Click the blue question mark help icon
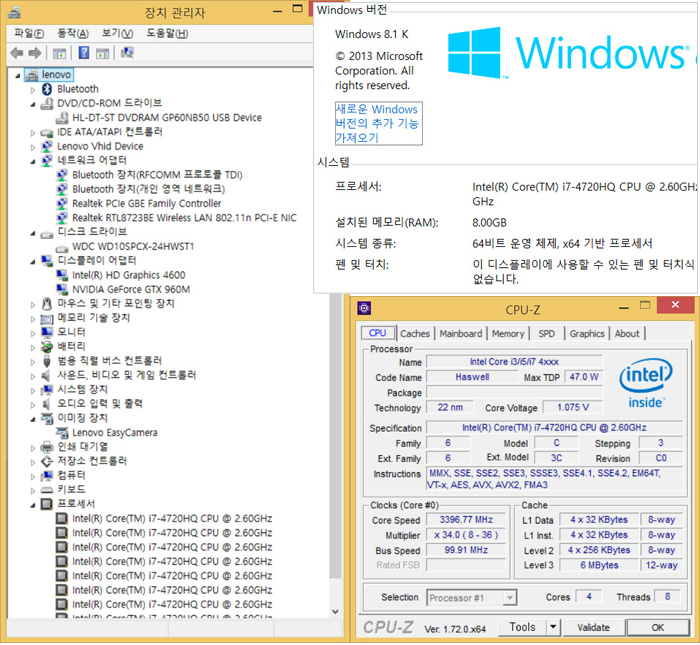This screenshot has height=645, width=700. tap(83, 53)
